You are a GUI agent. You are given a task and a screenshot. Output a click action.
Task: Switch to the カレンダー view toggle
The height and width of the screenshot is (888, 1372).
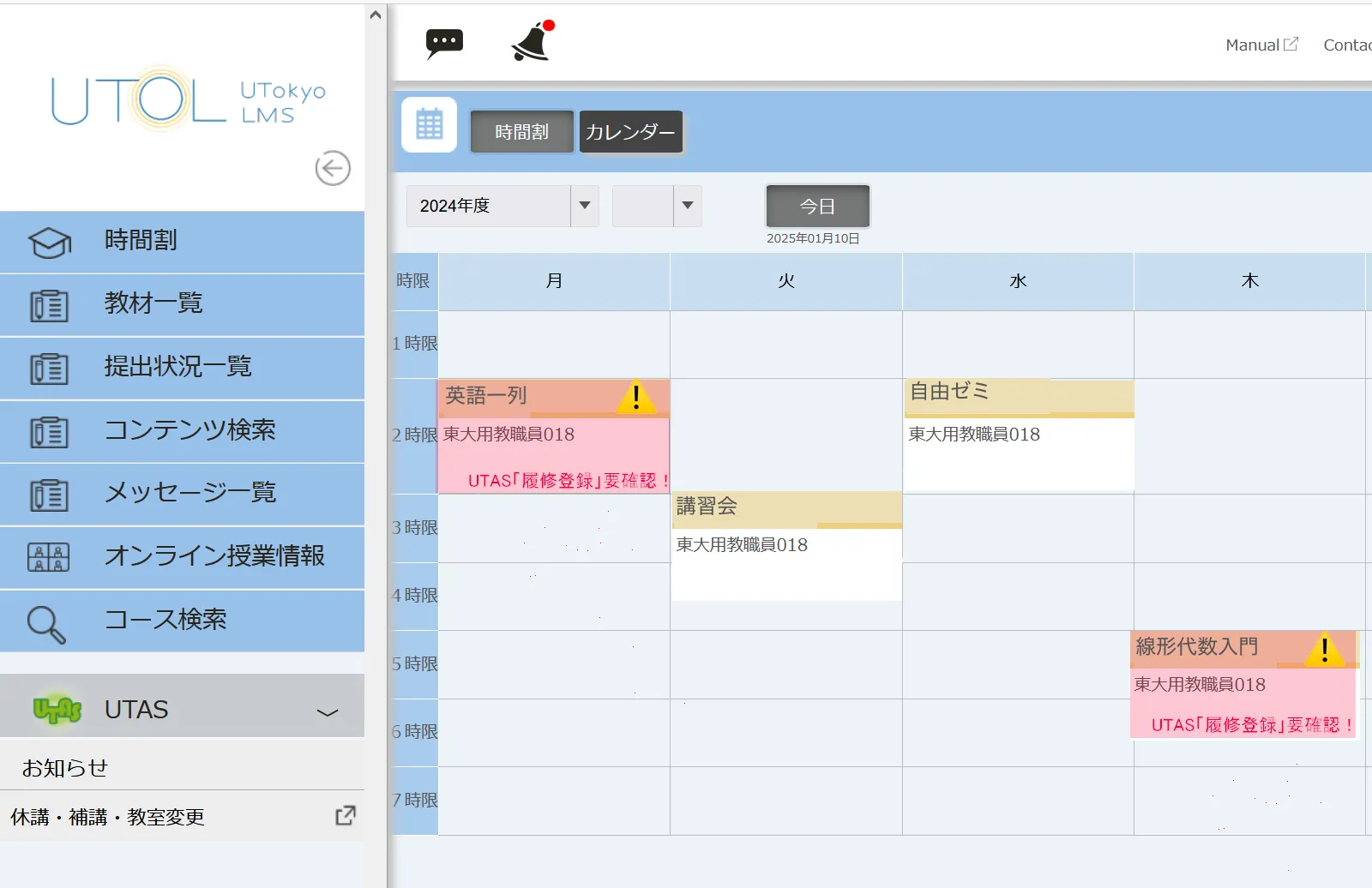click(x=630, y=132)
